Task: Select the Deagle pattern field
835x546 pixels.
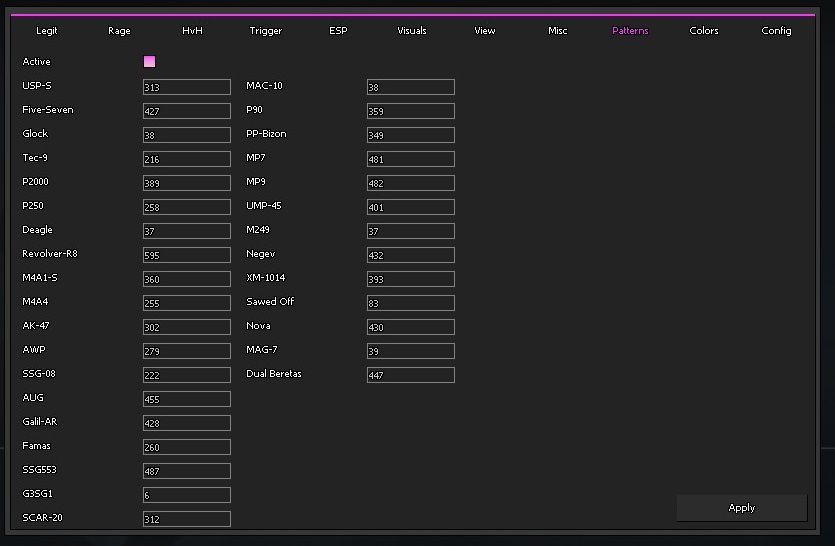Action: [187, 231]
